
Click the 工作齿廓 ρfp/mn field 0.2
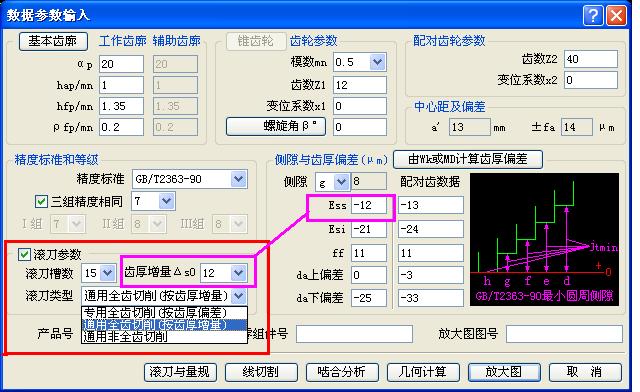[x=121, y=127]
